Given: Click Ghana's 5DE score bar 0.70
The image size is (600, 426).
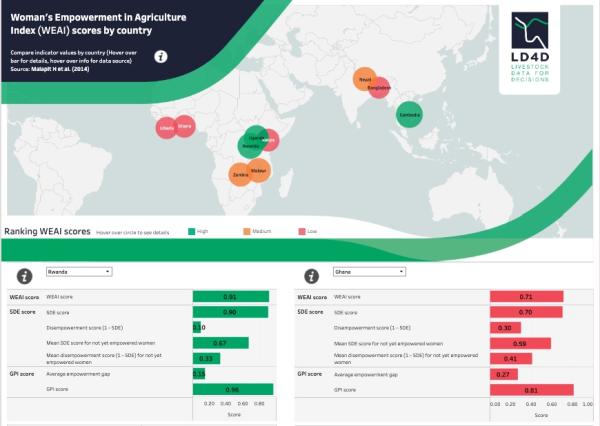Looking at the screenshot, I should [526, 312].
